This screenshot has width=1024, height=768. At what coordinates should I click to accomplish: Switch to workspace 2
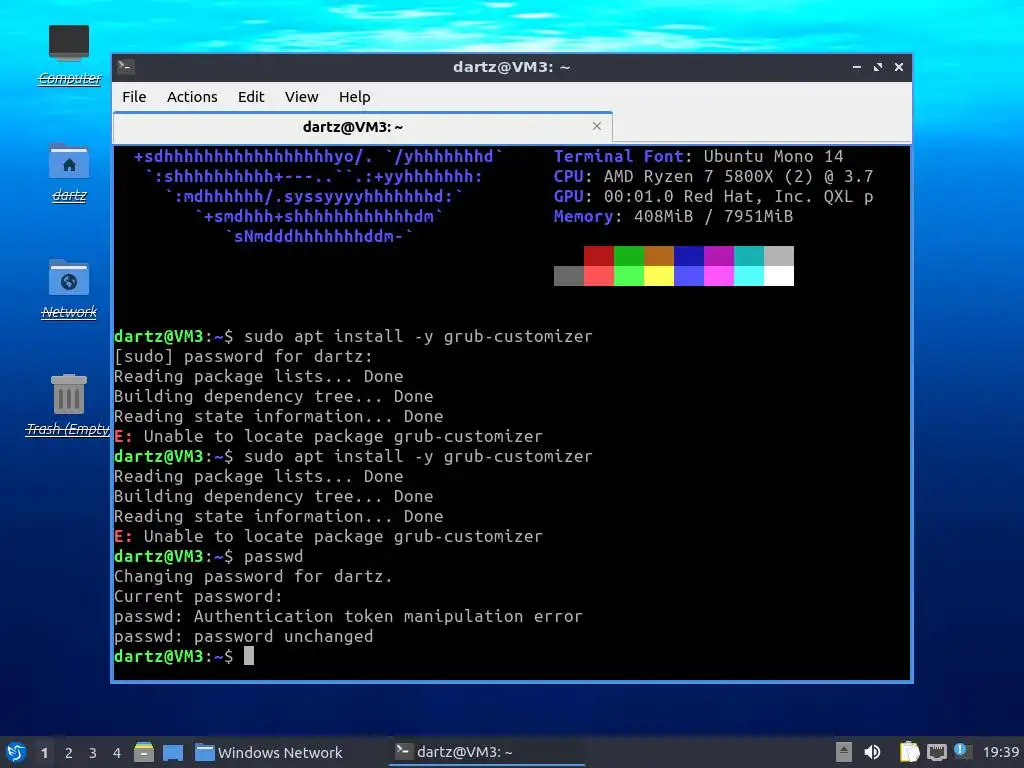click(x=69, y=753)
